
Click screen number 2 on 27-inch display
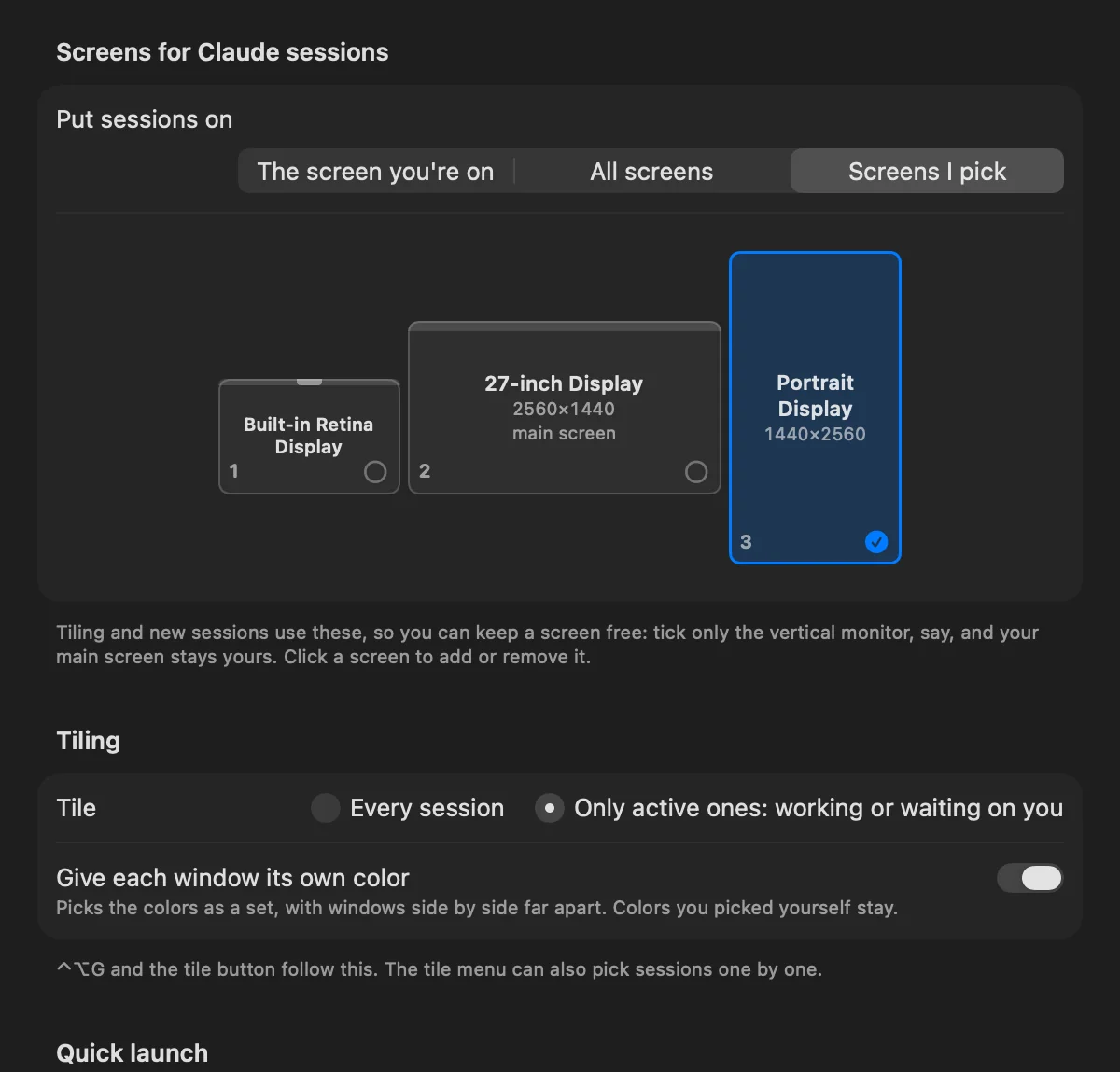[425, 471]
